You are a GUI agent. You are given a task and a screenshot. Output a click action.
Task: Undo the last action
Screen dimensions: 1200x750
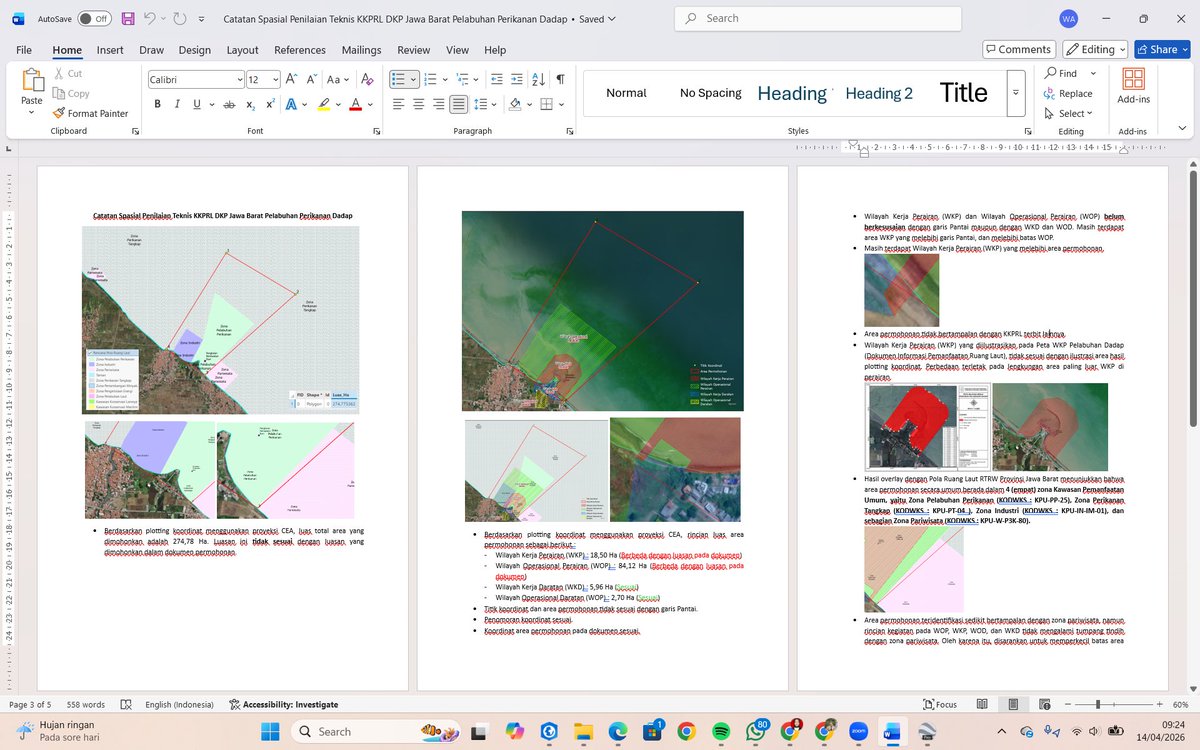pos(149,19)
